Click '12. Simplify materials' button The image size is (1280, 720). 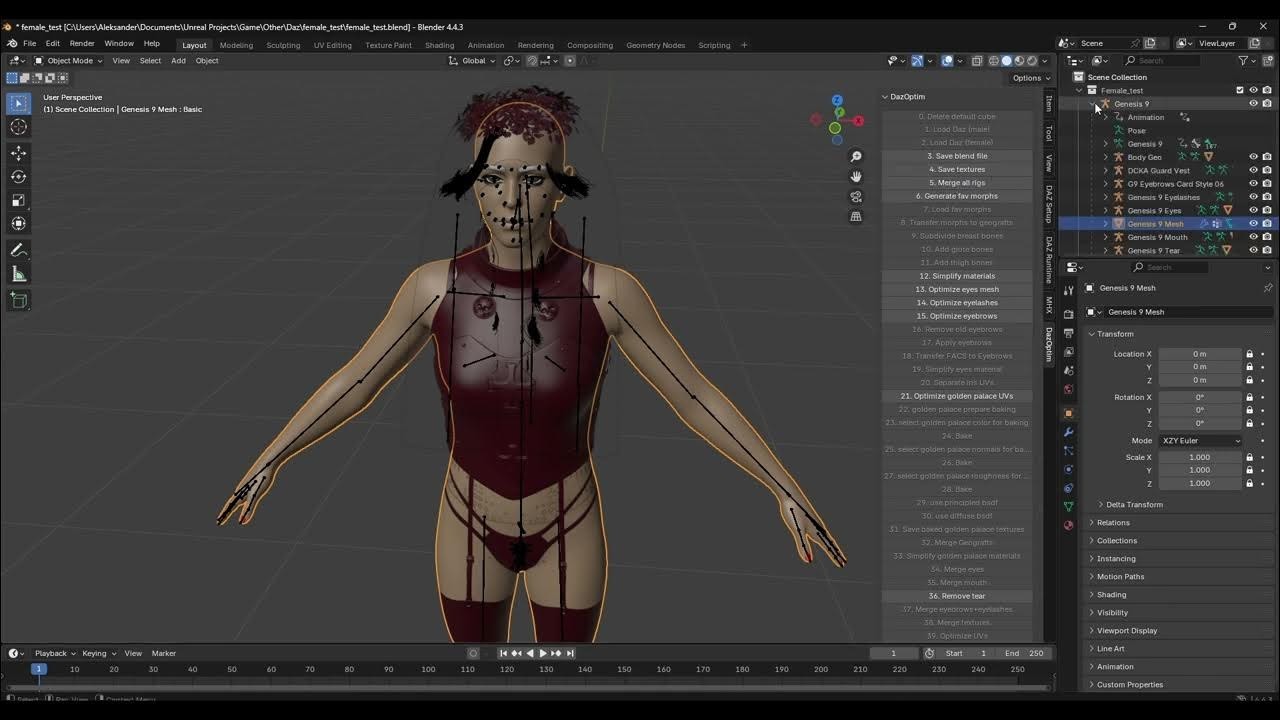click(957, 276)
